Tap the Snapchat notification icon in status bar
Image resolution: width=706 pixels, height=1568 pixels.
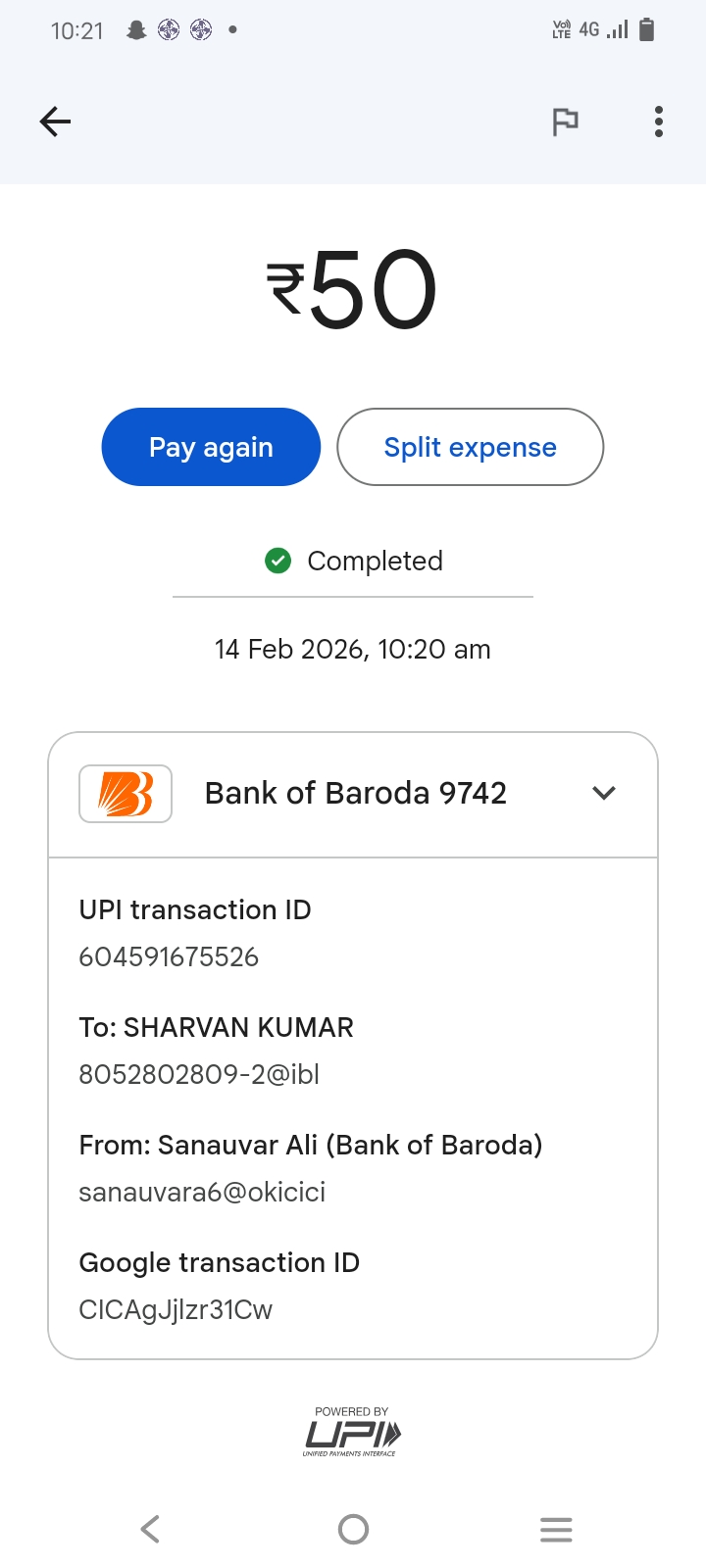(x=136, y=30)
